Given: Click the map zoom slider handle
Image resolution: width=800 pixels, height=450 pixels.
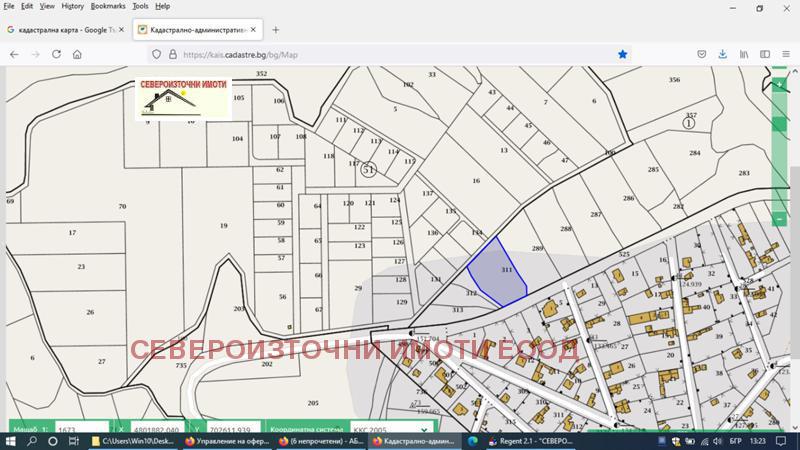Looking at the screenshot, I should [x=780, y=125].
